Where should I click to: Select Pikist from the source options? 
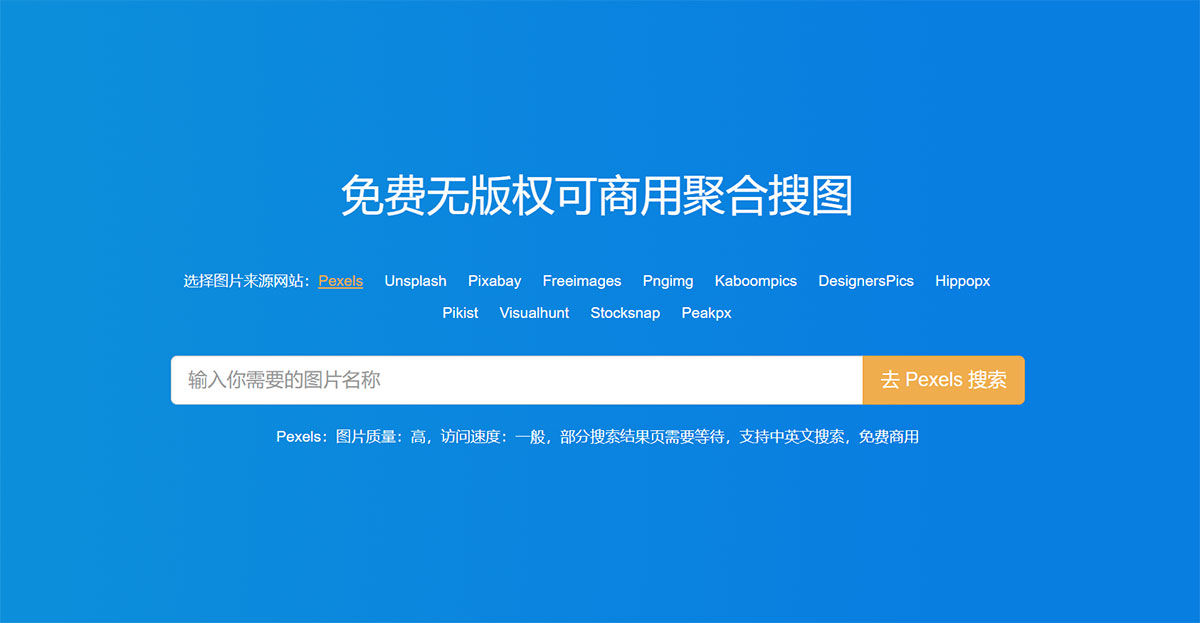pos(460,313)
